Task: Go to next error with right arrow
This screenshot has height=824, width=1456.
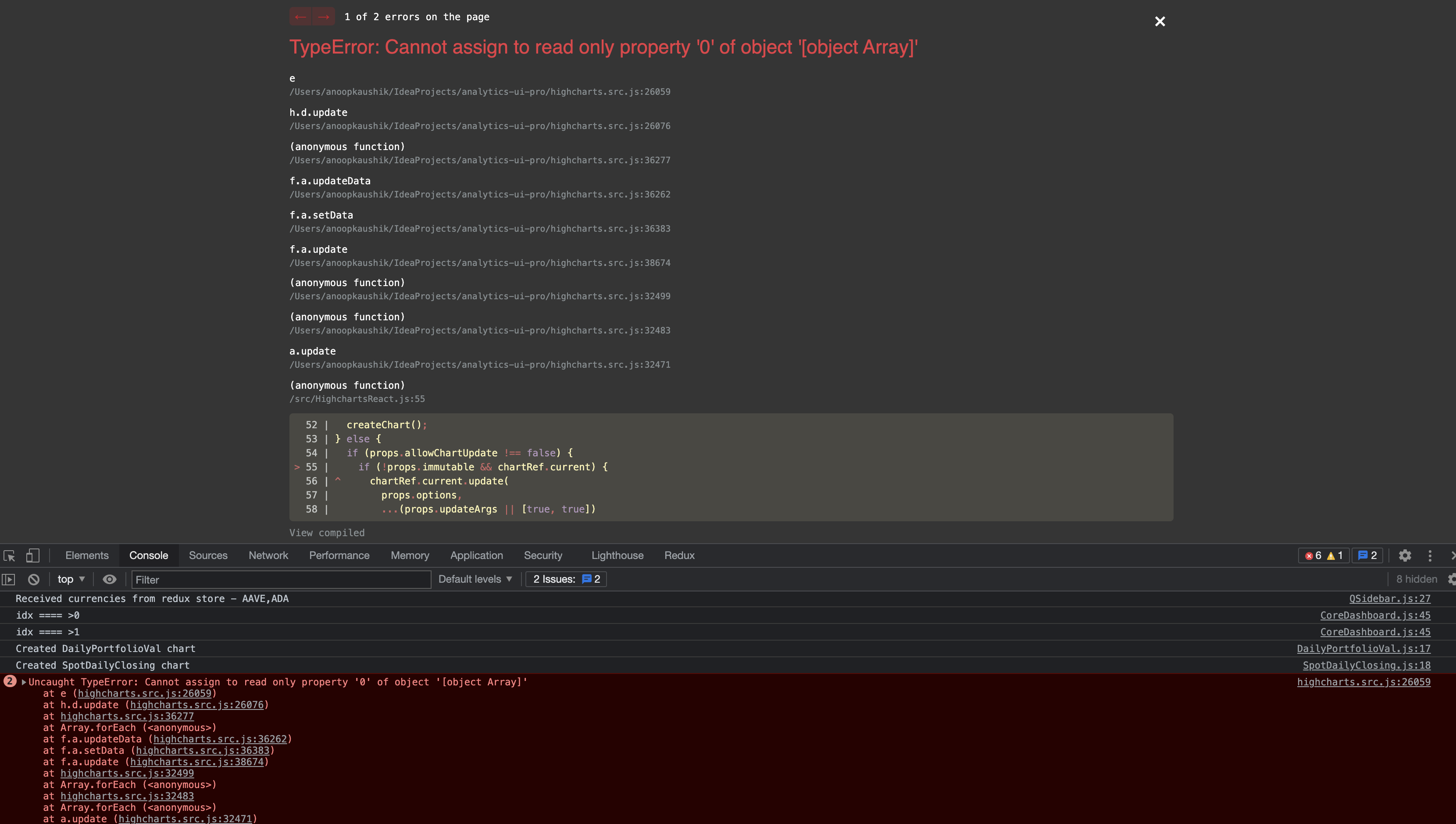Action: click(324, 17)
